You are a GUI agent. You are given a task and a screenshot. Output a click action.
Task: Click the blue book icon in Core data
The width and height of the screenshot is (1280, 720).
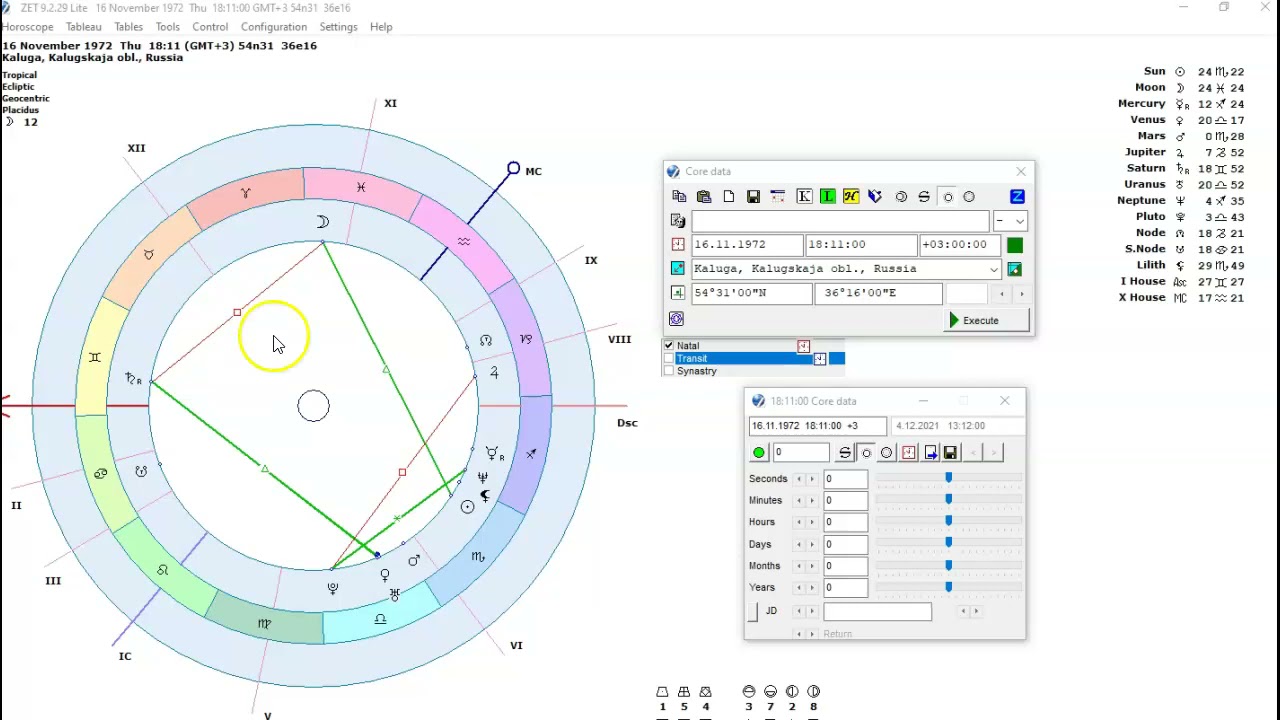(x=875, y=197)
